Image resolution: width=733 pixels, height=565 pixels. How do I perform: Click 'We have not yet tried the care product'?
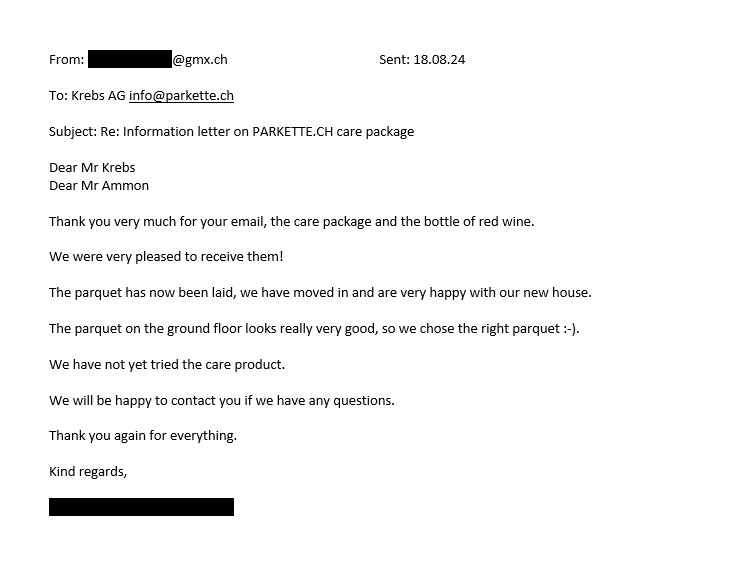coord(167,365)
